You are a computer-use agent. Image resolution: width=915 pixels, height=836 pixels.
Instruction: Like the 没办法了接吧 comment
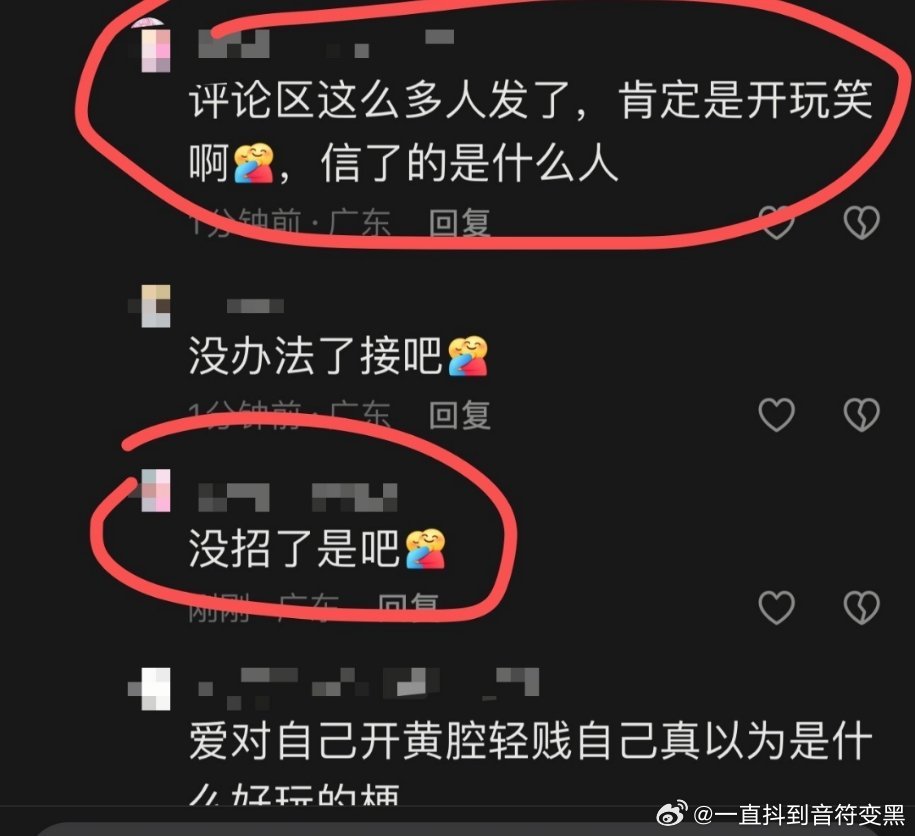(x=776, y=415)
